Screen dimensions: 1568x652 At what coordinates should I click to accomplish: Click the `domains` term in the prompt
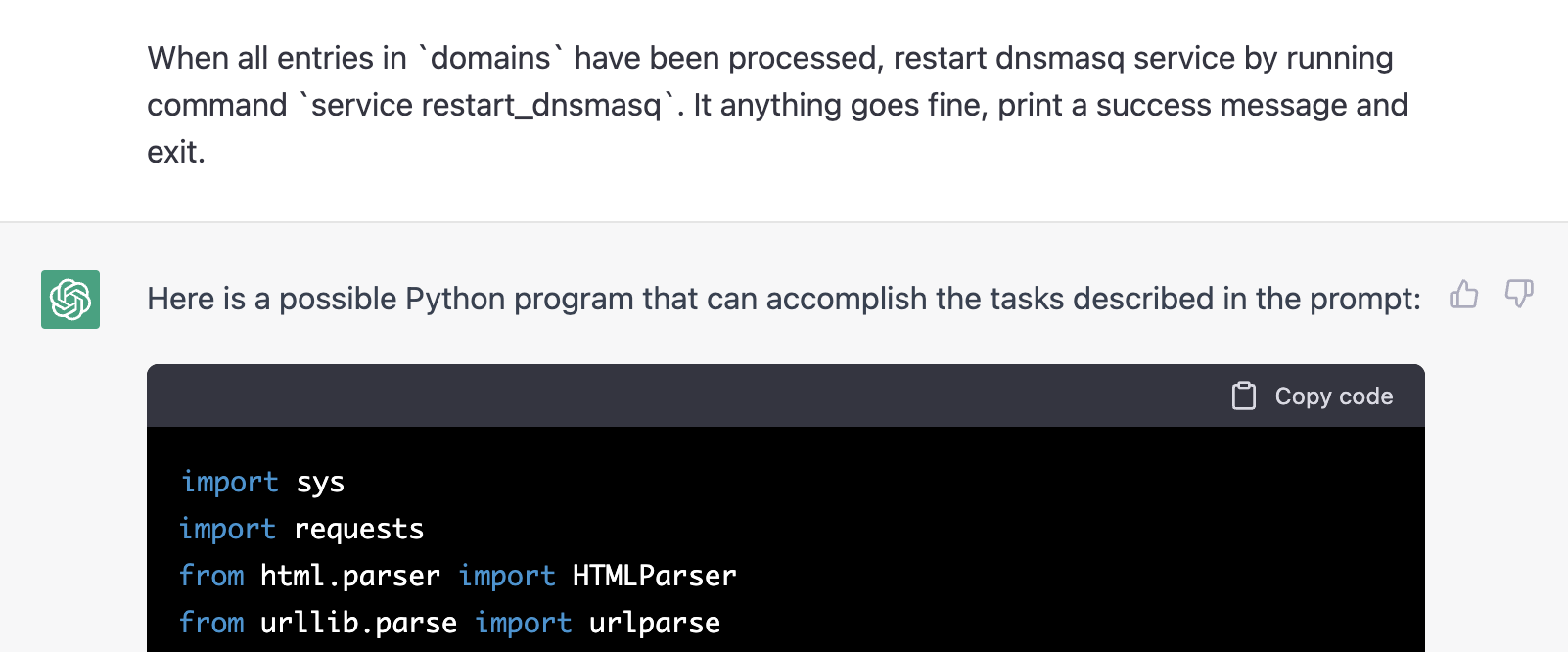click(490, 58)
